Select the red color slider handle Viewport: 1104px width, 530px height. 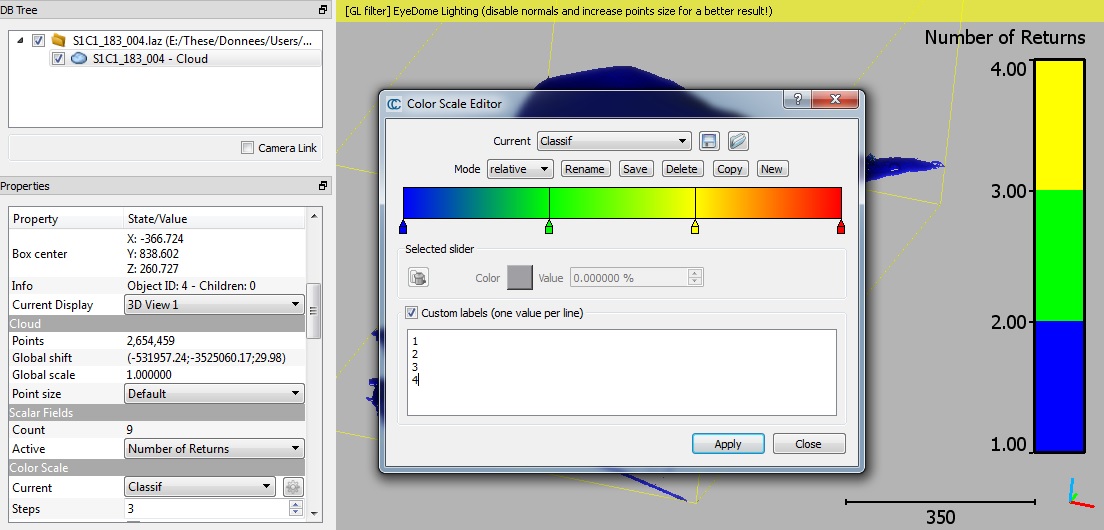click(x=841, y=227)
